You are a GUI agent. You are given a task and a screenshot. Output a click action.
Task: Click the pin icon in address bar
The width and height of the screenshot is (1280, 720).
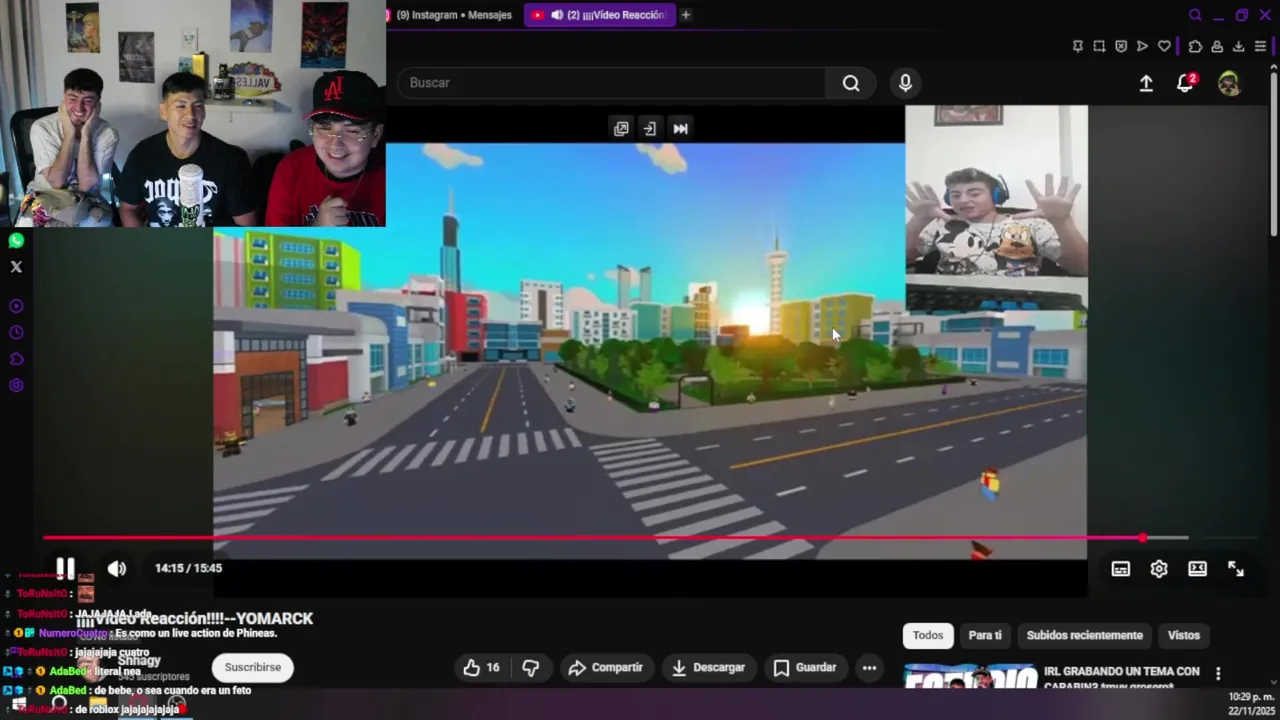tap(1078, 46)
